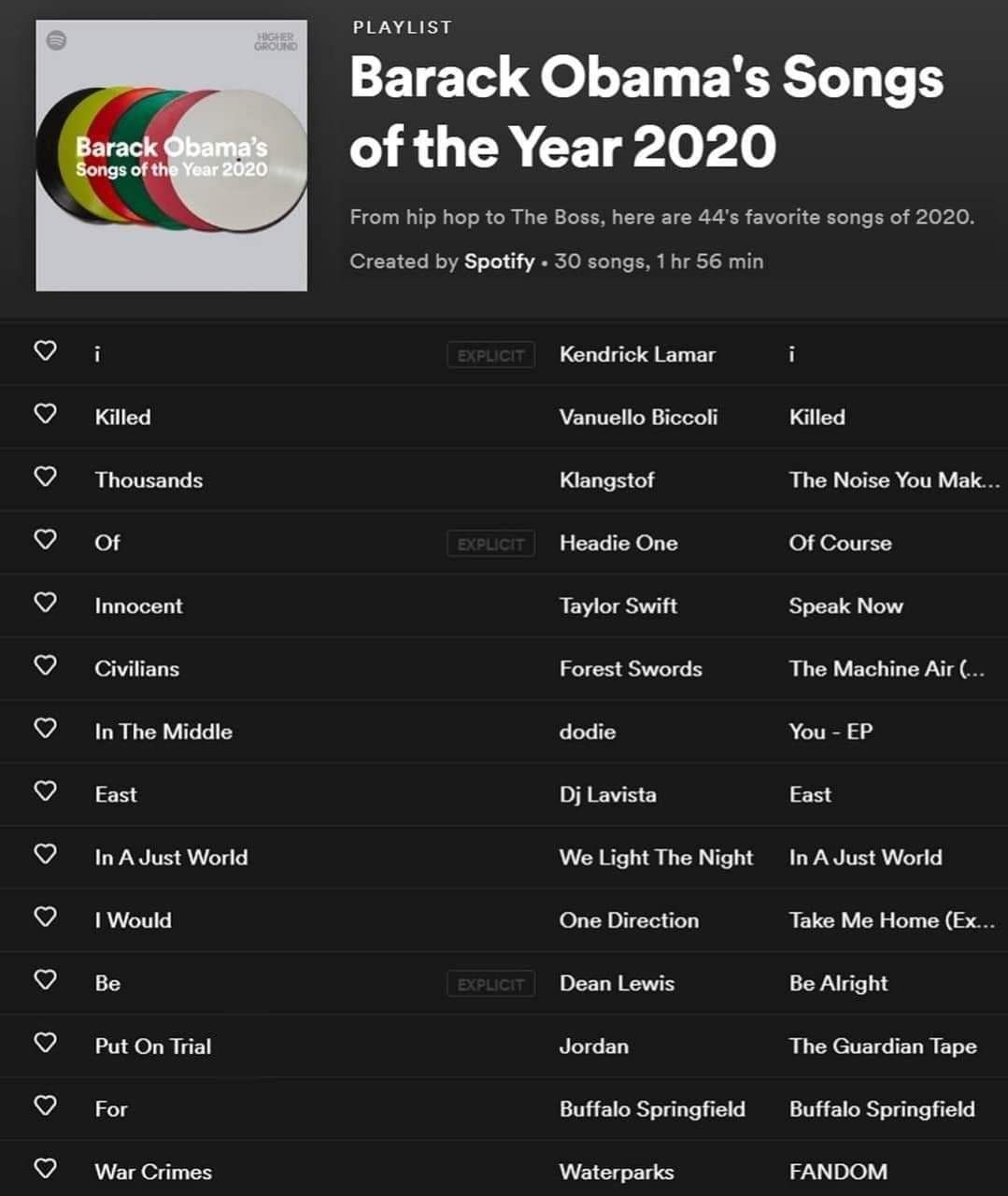Like the 'War Crimes' track by Waterparks
The image size is (1008, 1196).
[x=45, y=1168]
